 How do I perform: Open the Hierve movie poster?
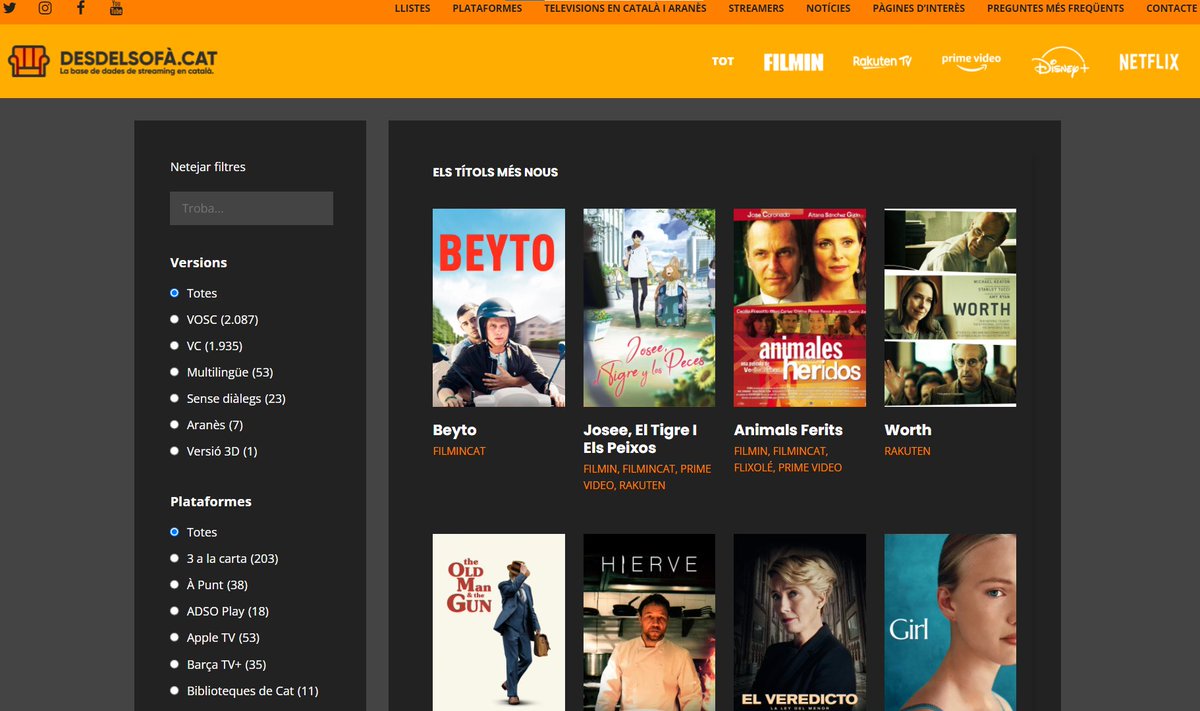tap(649, 622)
